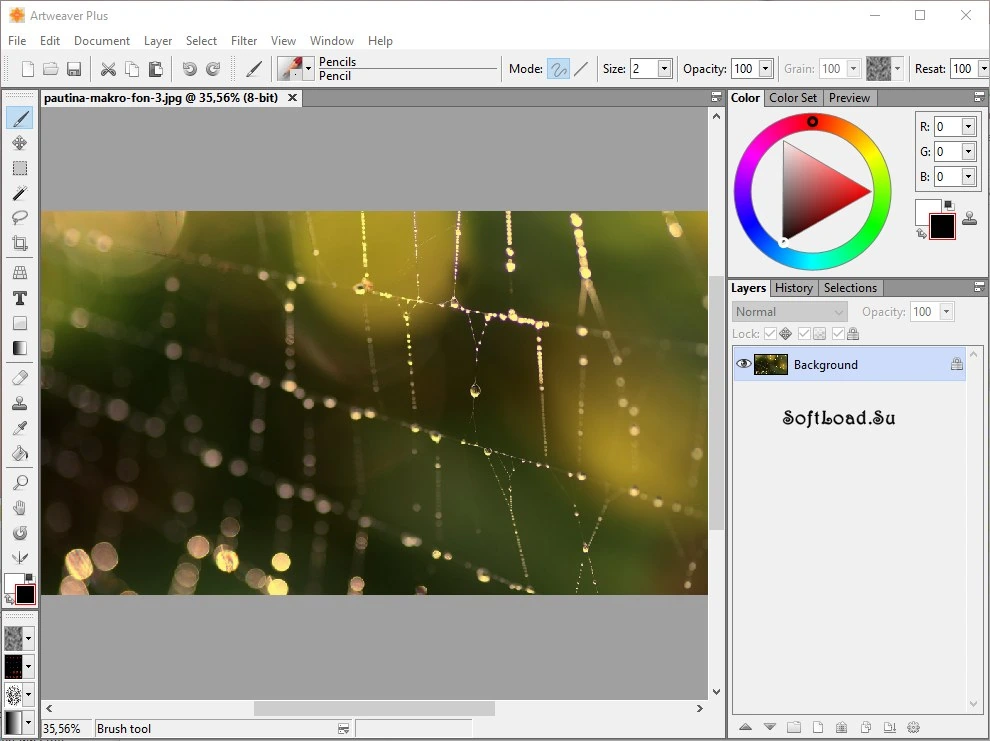Viewport: 990px width, 741px height.
Task: Activate the Eyedropper color picker tool
Action: 20,429
